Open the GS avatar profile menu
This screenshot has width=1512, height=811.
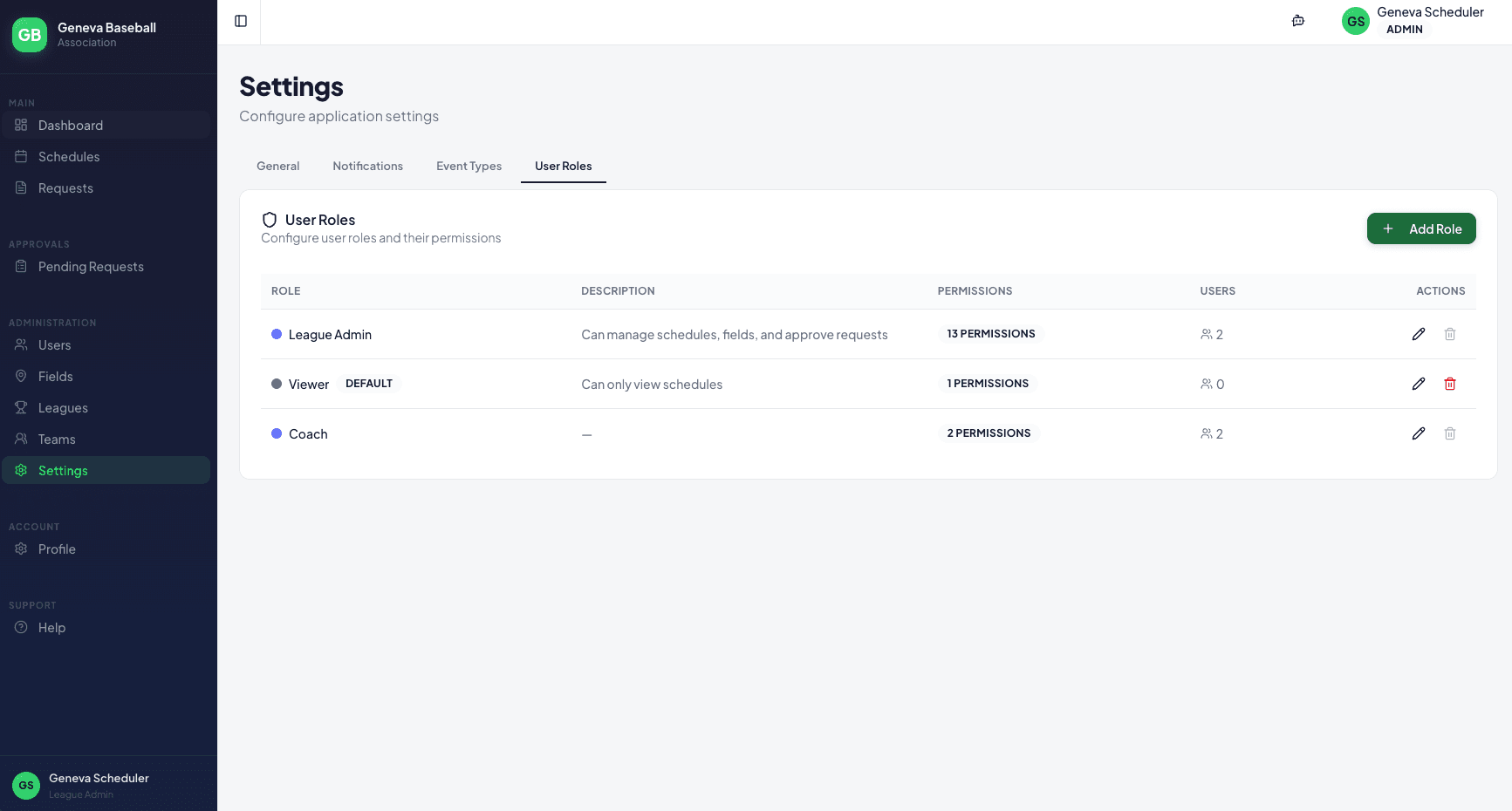pyautogui.click(x=1355, y=20)
